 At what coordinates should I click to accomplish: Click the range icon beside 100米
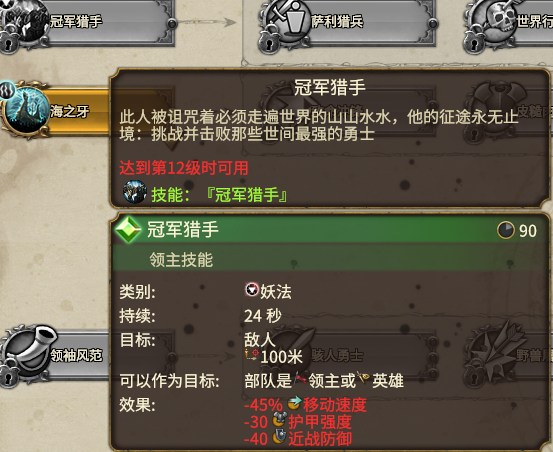(252, 355)
